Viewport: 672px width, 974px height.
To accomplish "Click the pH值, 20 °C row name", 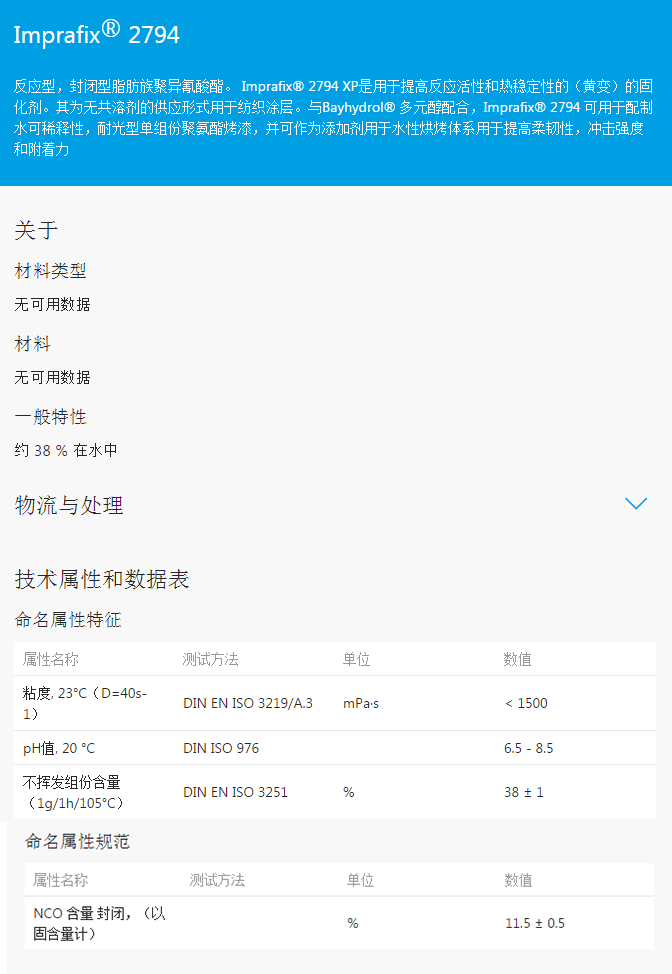I will click(x=59, y=748).
